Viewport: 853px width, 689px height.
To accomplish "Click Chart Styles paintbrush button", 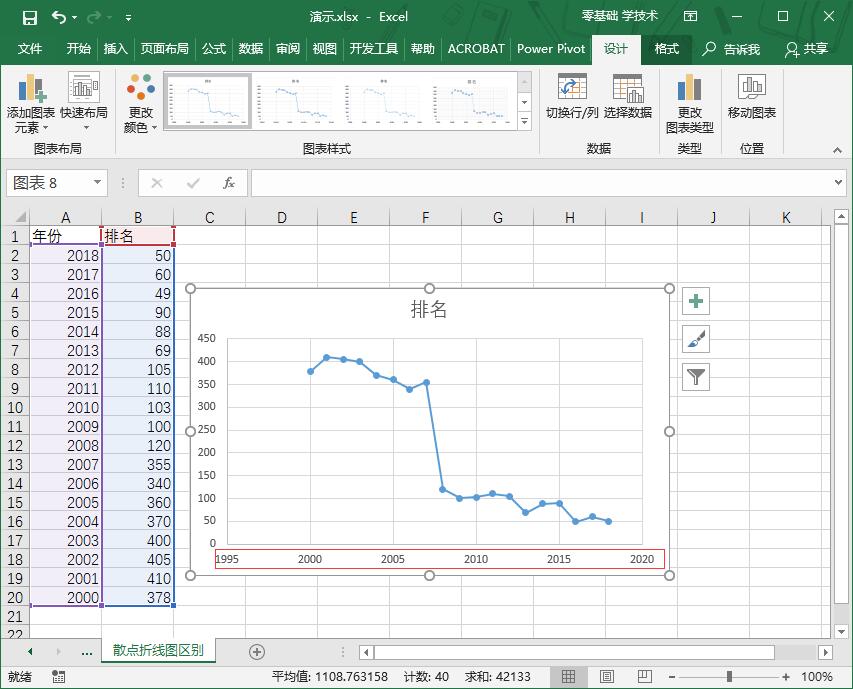I will (696, 339).
